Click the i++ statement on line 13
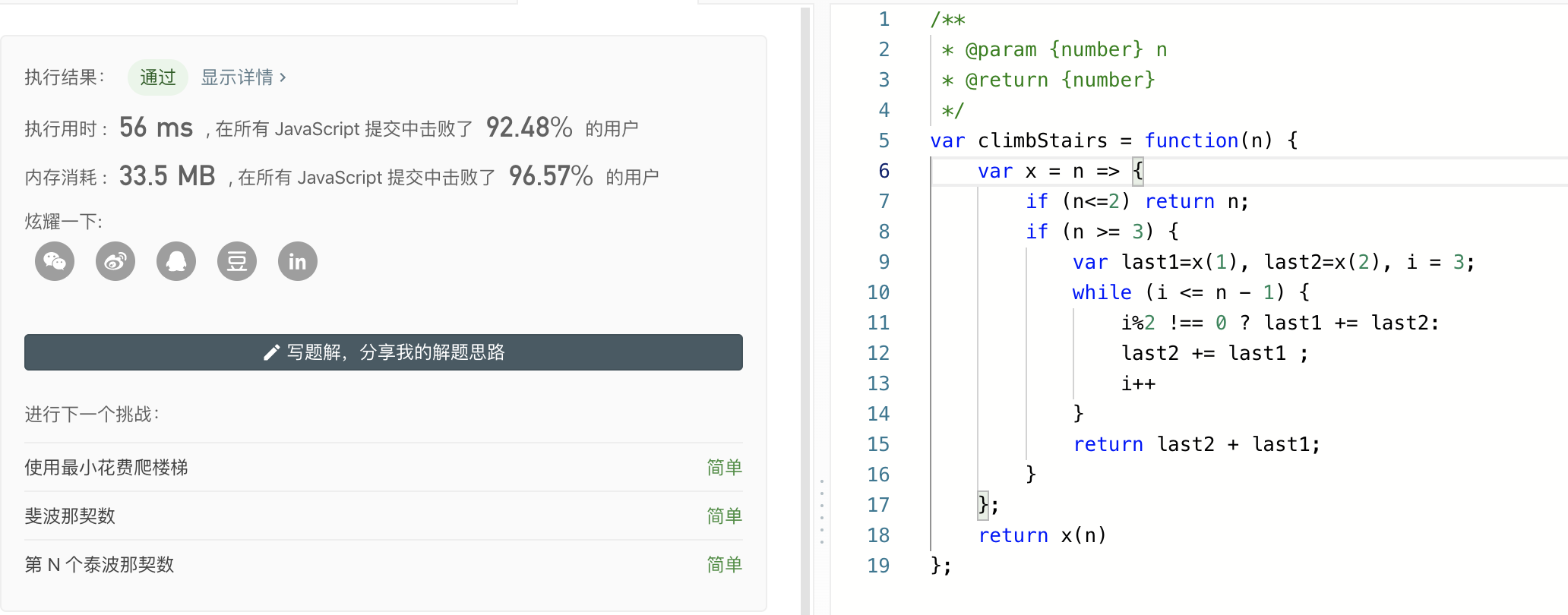 pyautogui.click(x=1138, y=383)
